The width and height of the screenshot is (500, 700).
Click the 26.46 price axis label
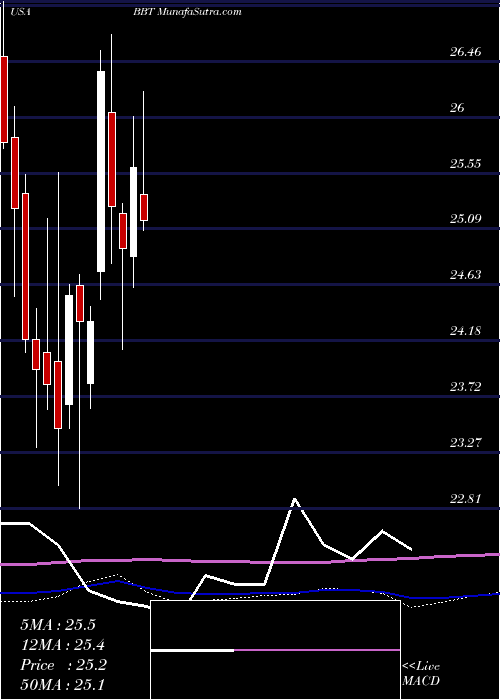pyautogui.click(x=465, y=52)
